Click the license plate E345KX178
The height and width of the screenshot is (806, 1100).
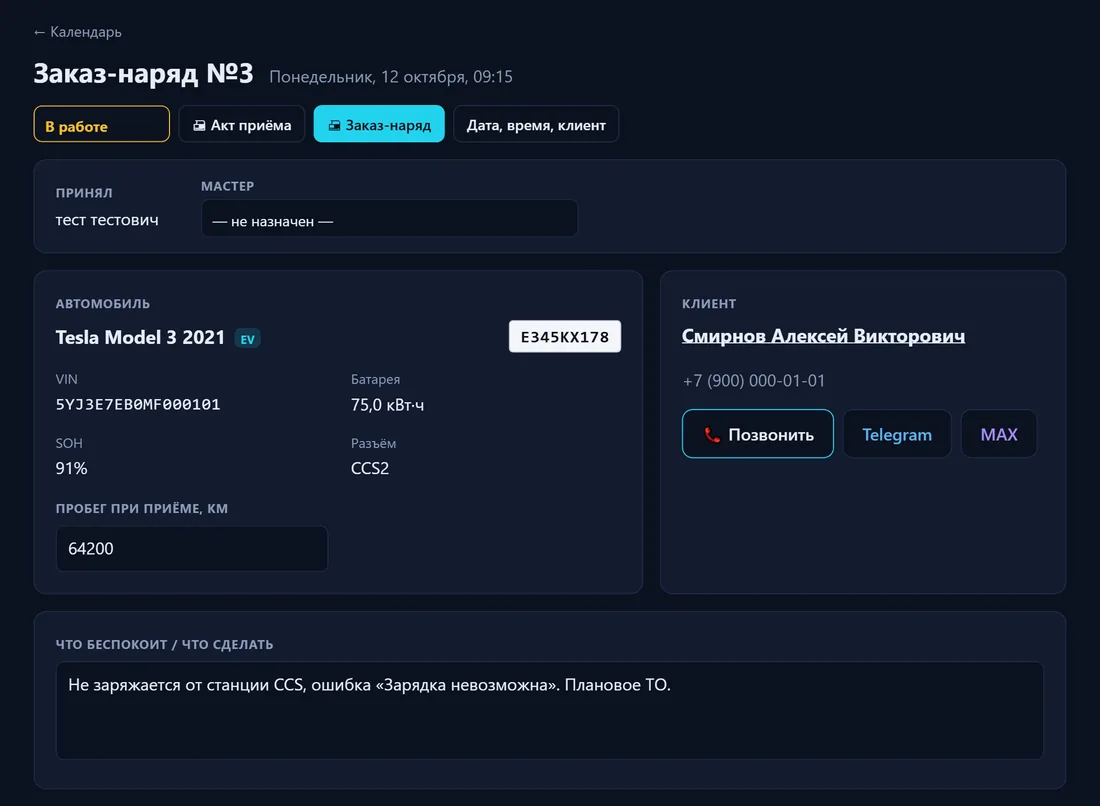point(565,337)
